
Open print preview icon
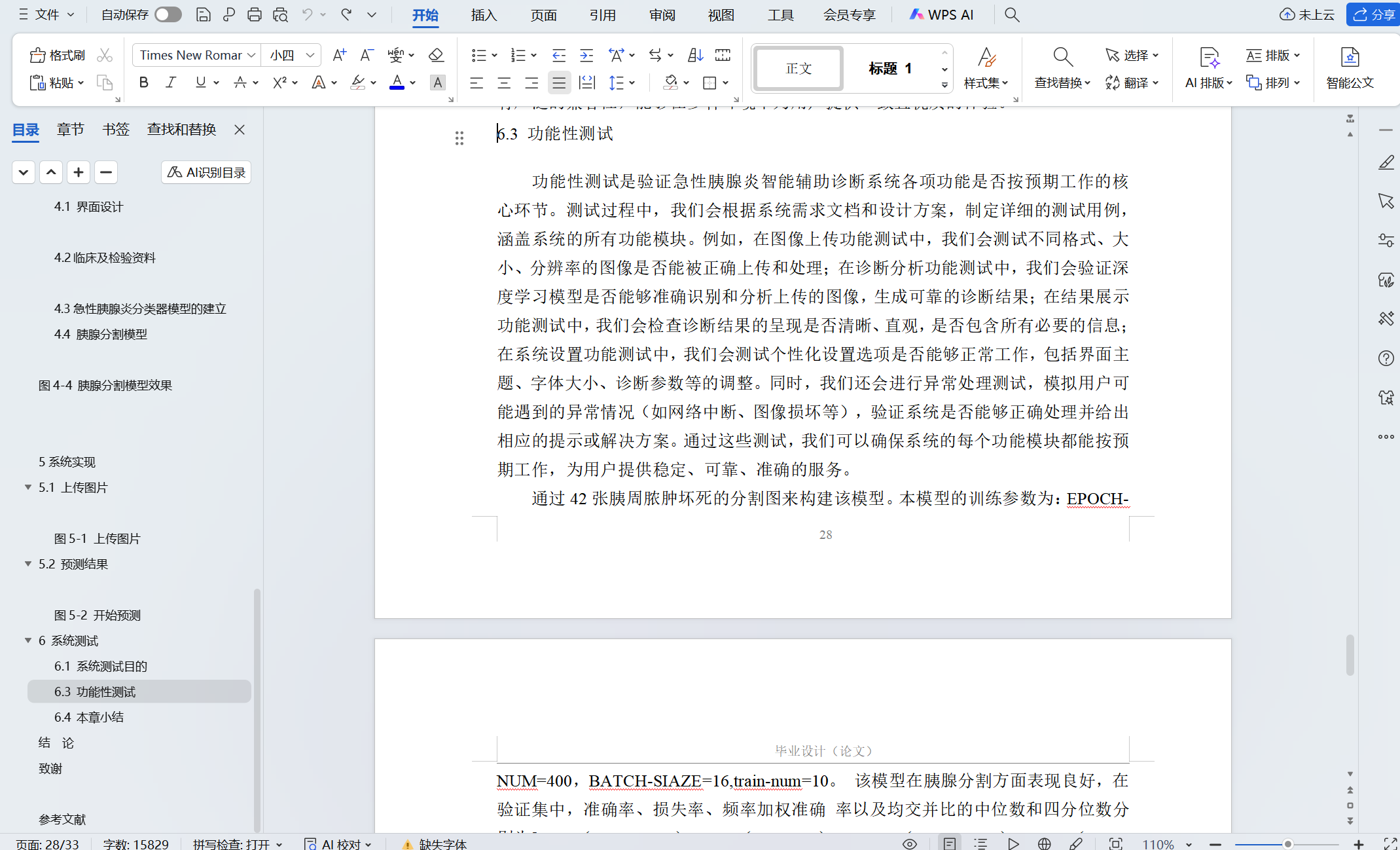[281, 14]
